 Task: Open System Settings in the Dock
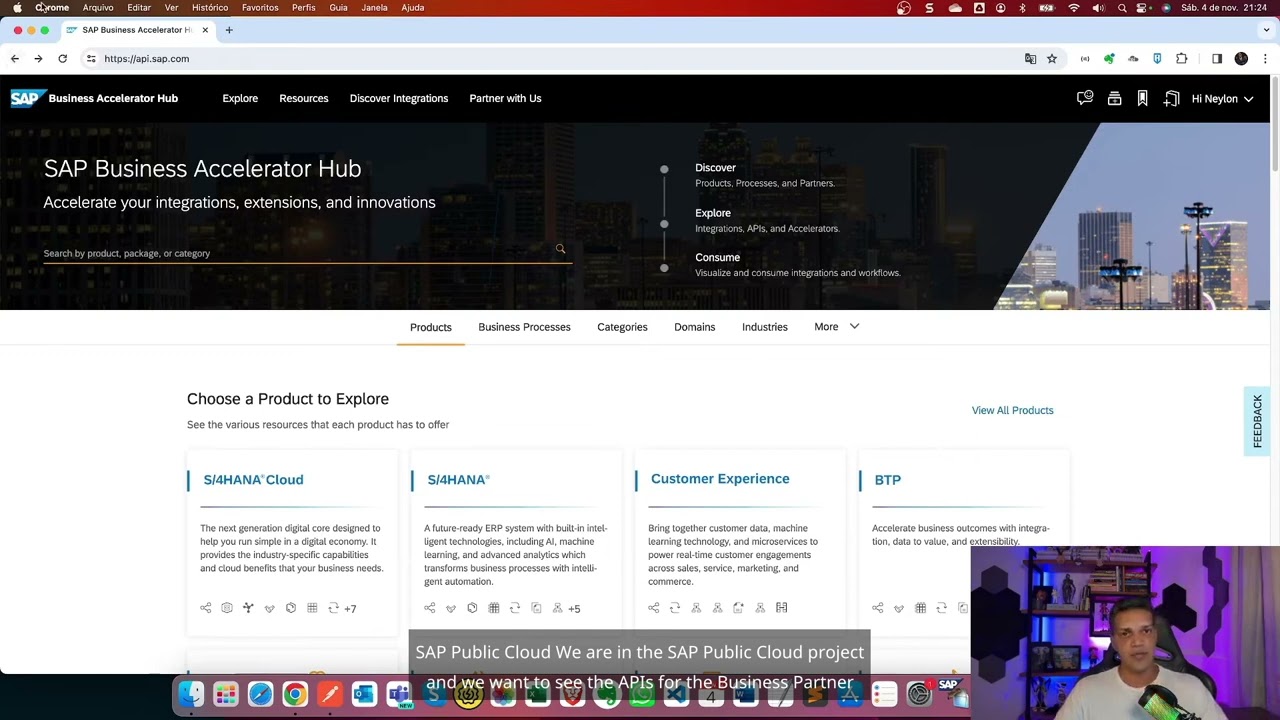click(919, 694)
